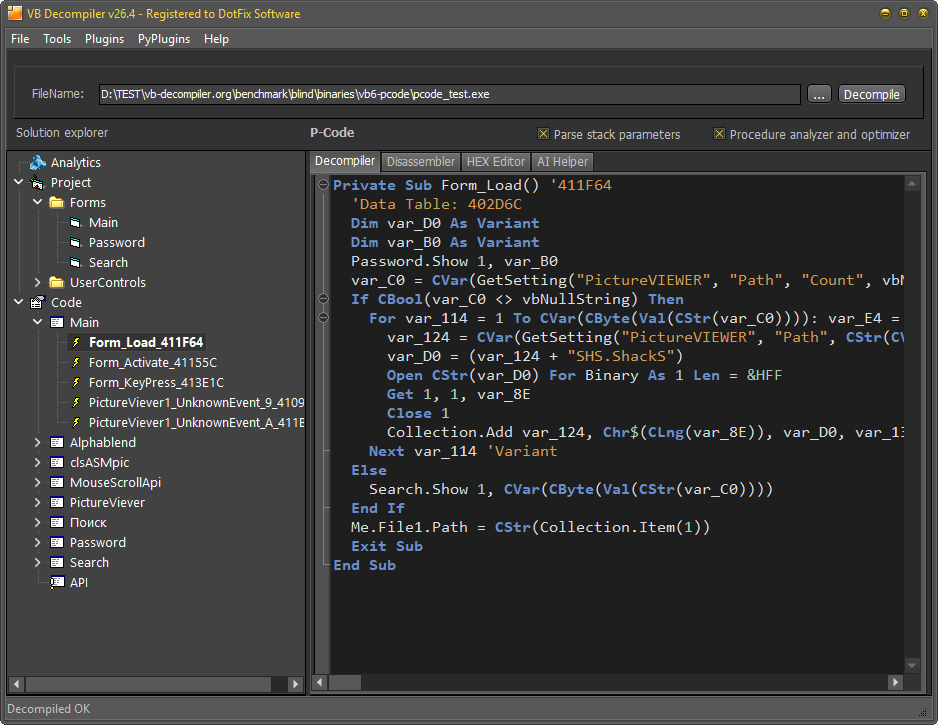The height and width of the screenshot is (725, 938).
Task: Expand the UserControls folder
Action: tap(37, 282)
